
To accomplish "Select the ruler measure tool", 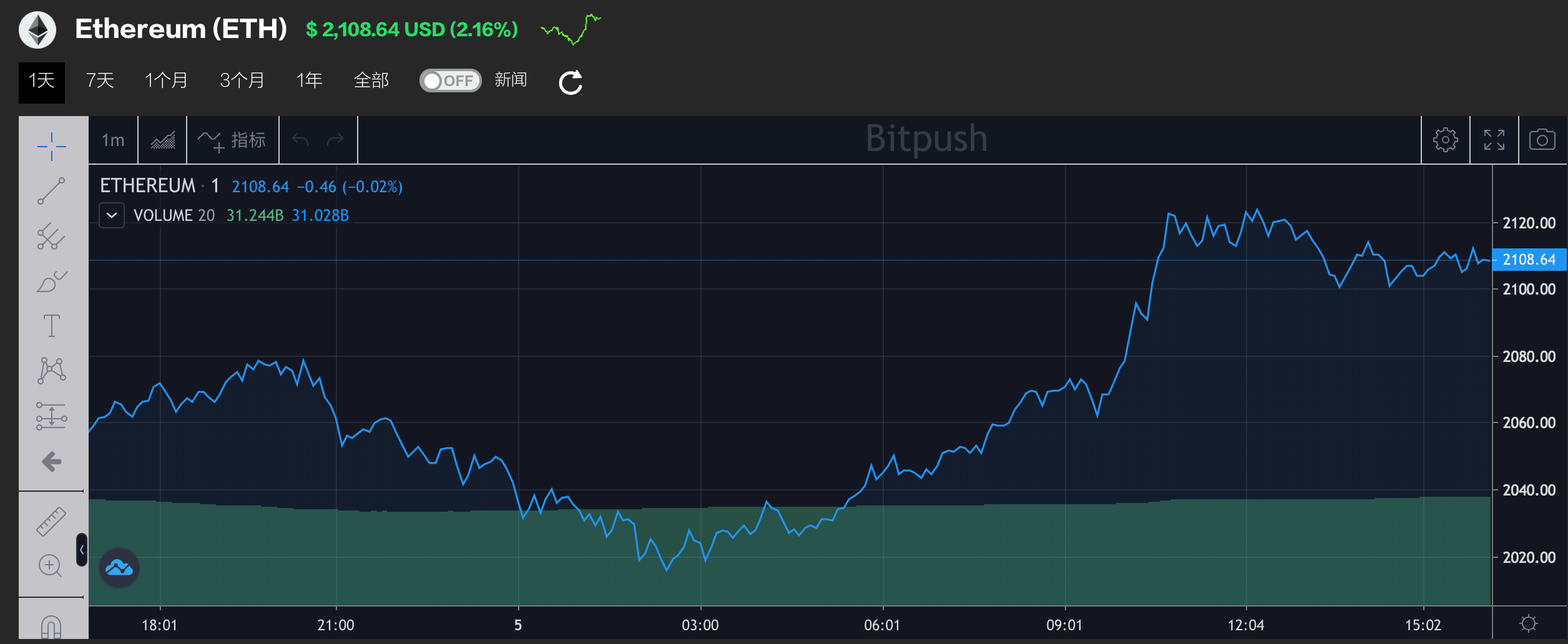I will point(51,522).
